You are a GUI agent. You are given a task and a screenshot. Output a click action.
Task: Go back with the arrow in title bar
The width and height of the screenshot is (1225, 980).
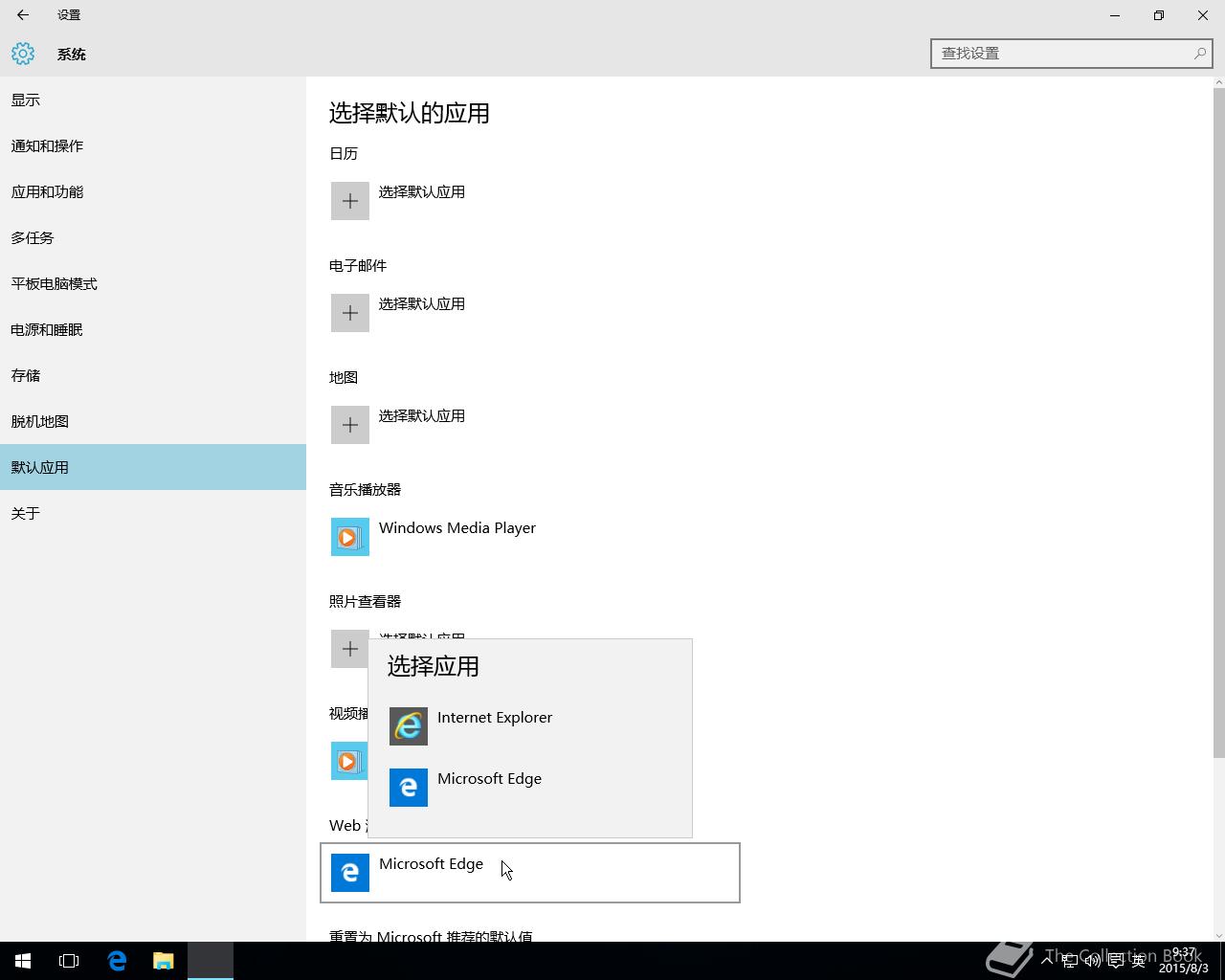tap(23, 15)
